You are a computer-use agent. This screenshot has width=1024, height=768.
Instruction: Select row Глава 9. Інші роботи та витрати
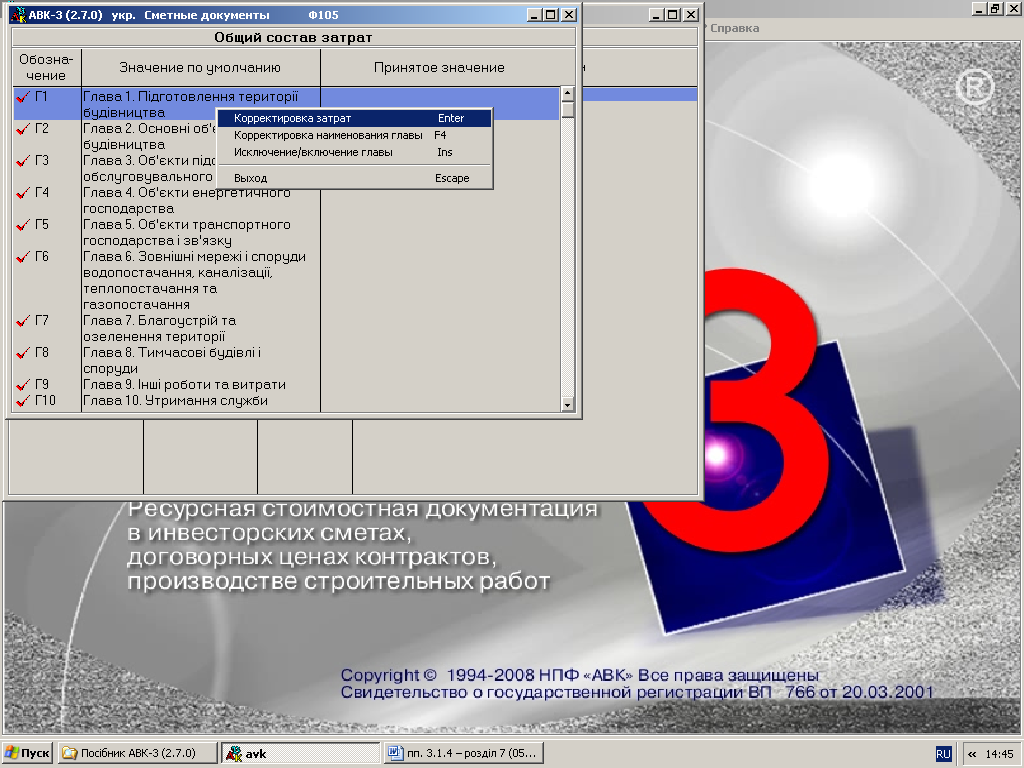(x=286, y=385)
